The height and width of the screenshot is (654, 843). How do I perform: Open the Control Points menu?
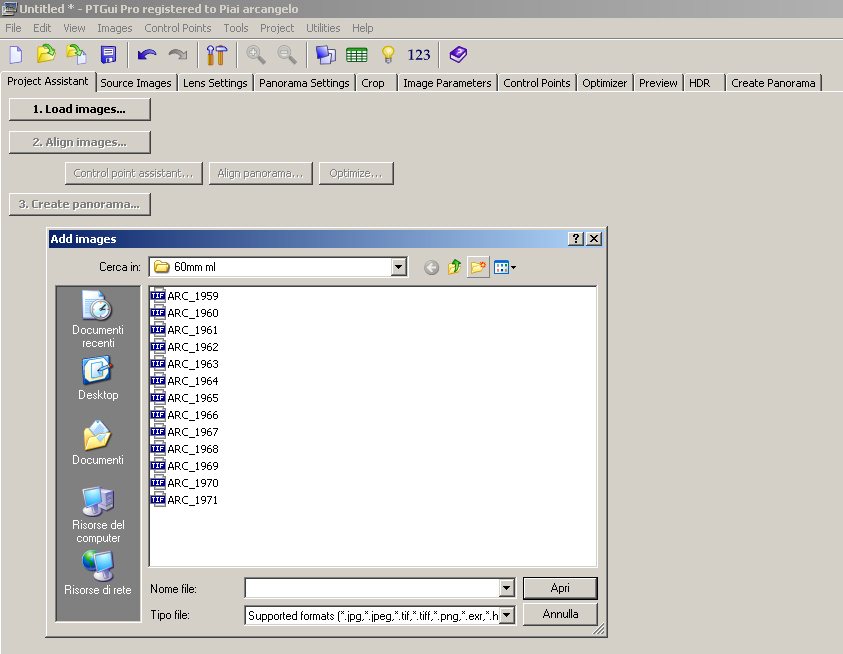pos(177,28)
